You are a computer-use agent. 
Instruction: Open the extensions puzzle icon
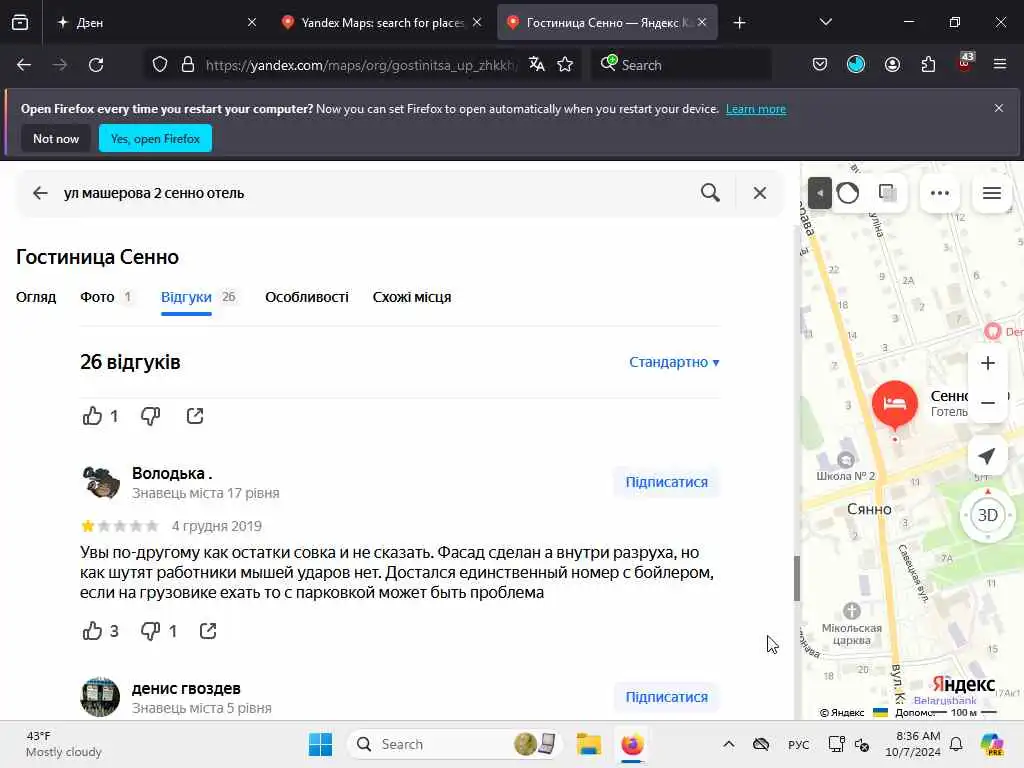pyautogui.click(x=928, y=65)
